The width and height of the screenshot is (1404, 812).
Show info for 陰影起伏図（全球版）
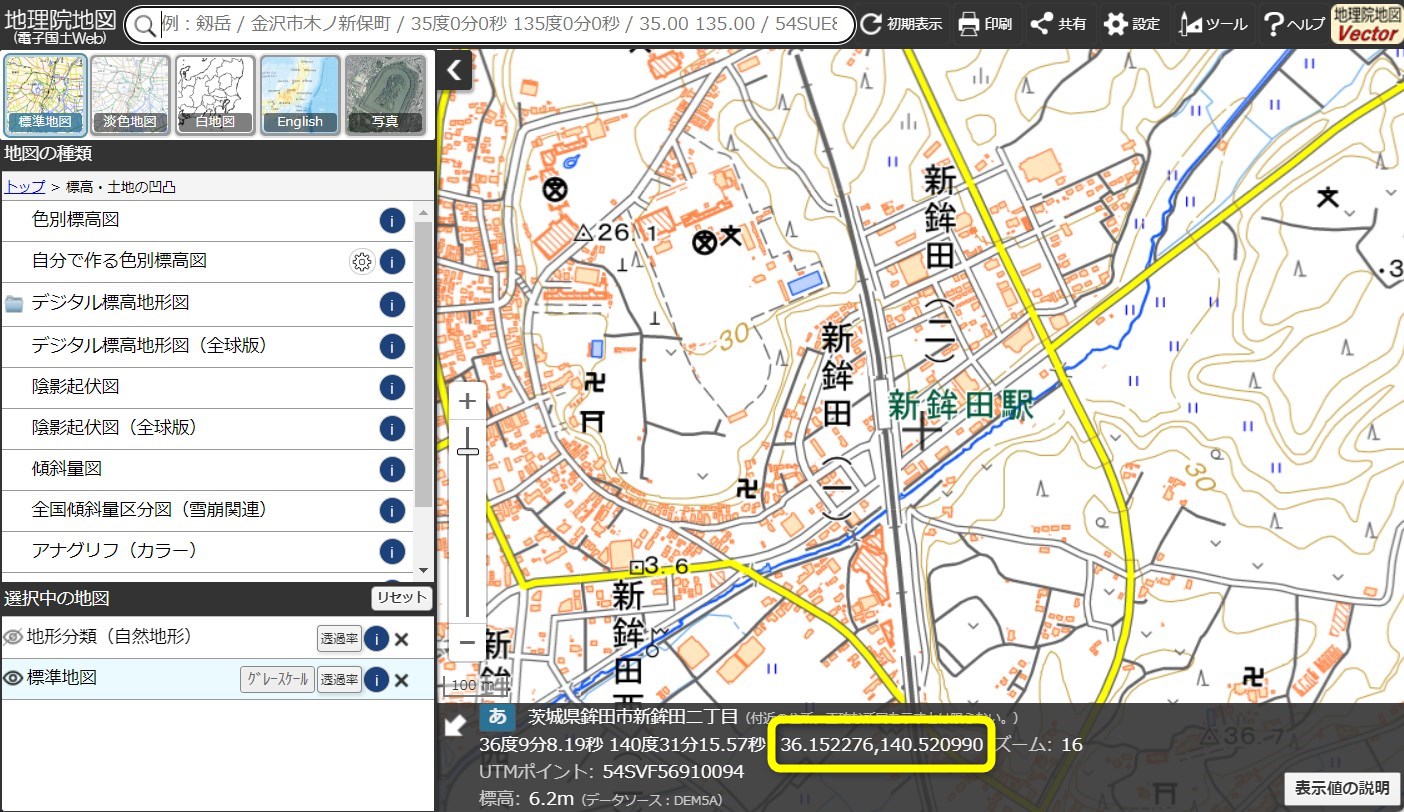click(x=392, y=429)
